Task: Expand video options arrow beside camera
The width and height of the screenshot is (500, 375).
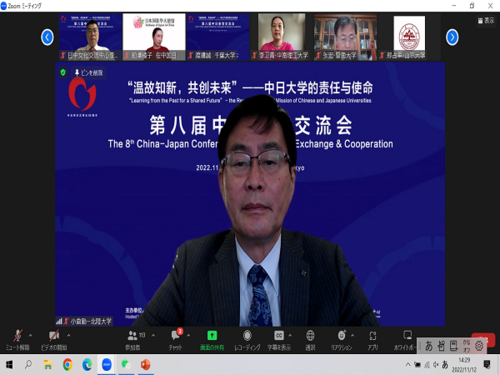Action: click(x=69, y=335)
